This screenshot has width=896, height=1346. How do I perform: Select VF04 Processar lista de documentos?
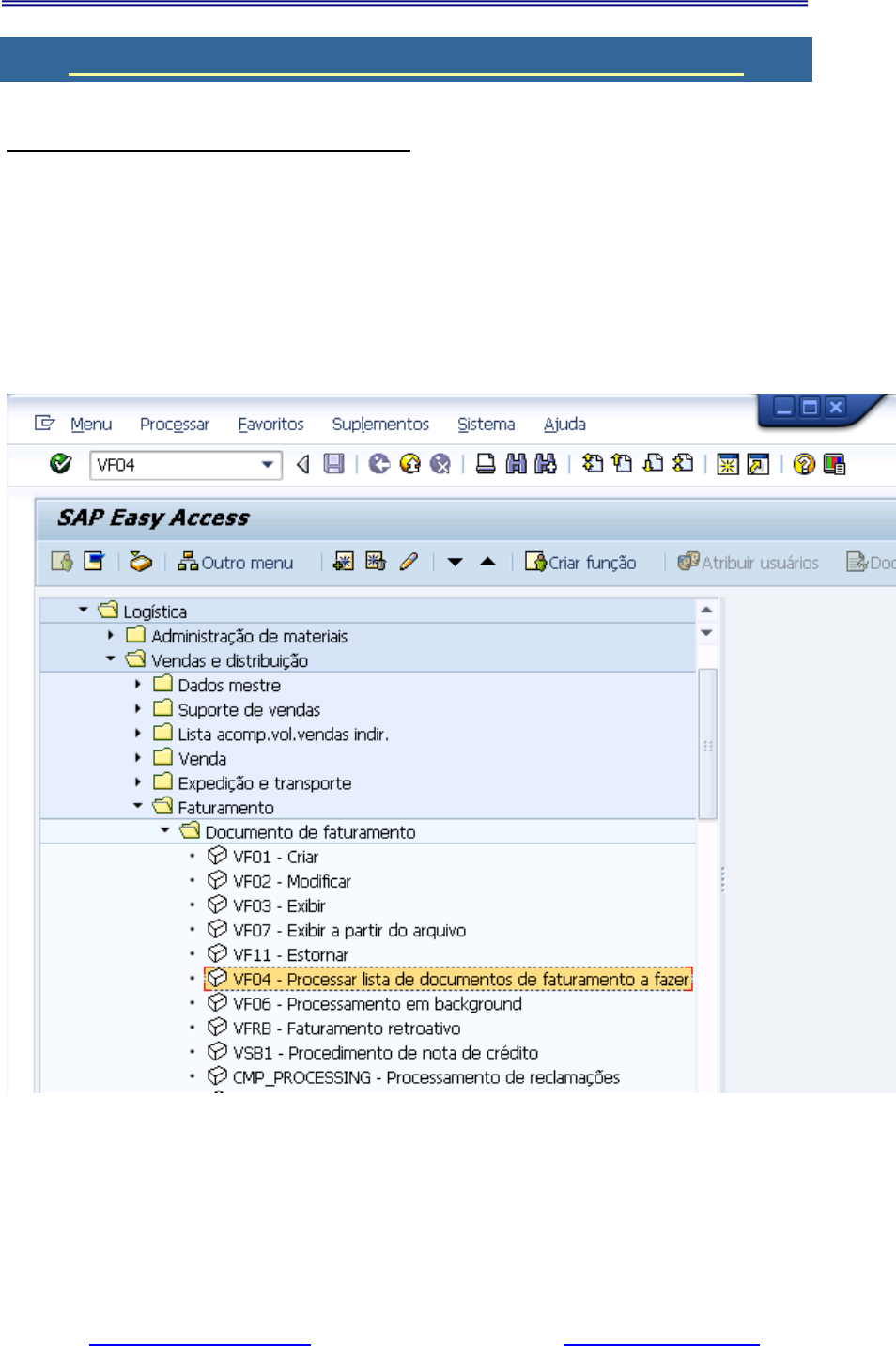click(460, 980)
